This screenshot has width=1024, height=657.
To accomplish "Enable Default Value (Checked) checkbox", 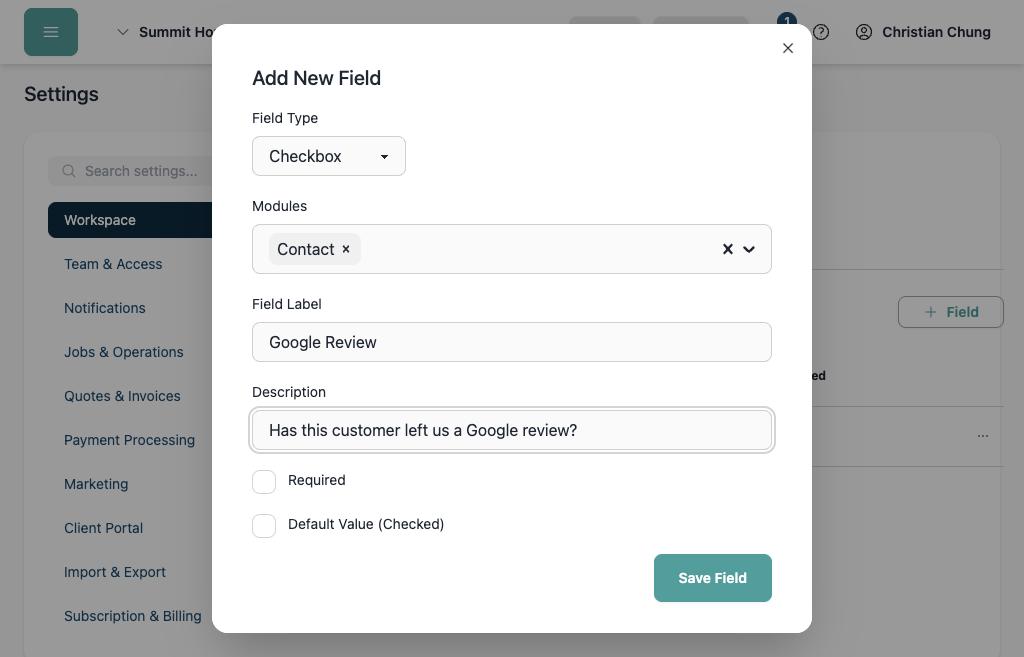I will pyautogui.click(x=264, y=526).
